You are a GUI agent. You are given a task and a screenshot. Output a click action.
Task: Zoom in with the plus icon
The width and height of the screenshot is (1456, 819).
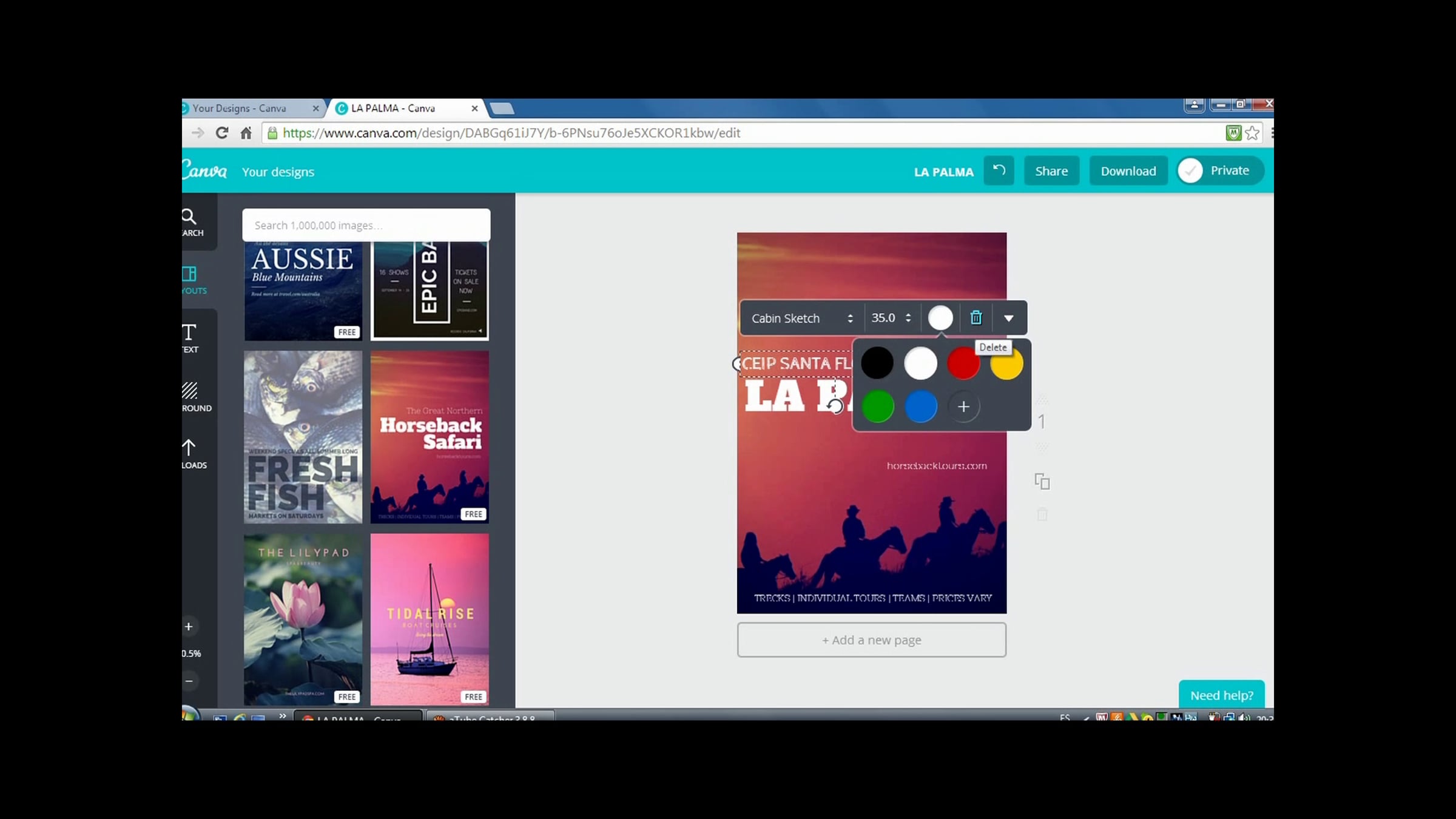189,627
